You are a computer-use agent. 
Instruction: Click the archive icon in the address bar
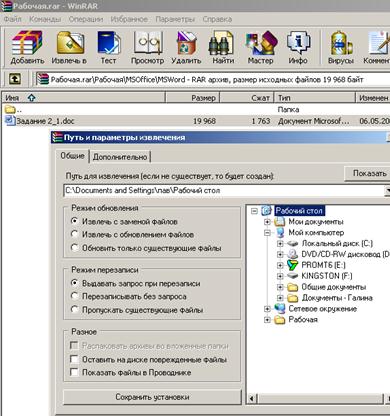43,79
